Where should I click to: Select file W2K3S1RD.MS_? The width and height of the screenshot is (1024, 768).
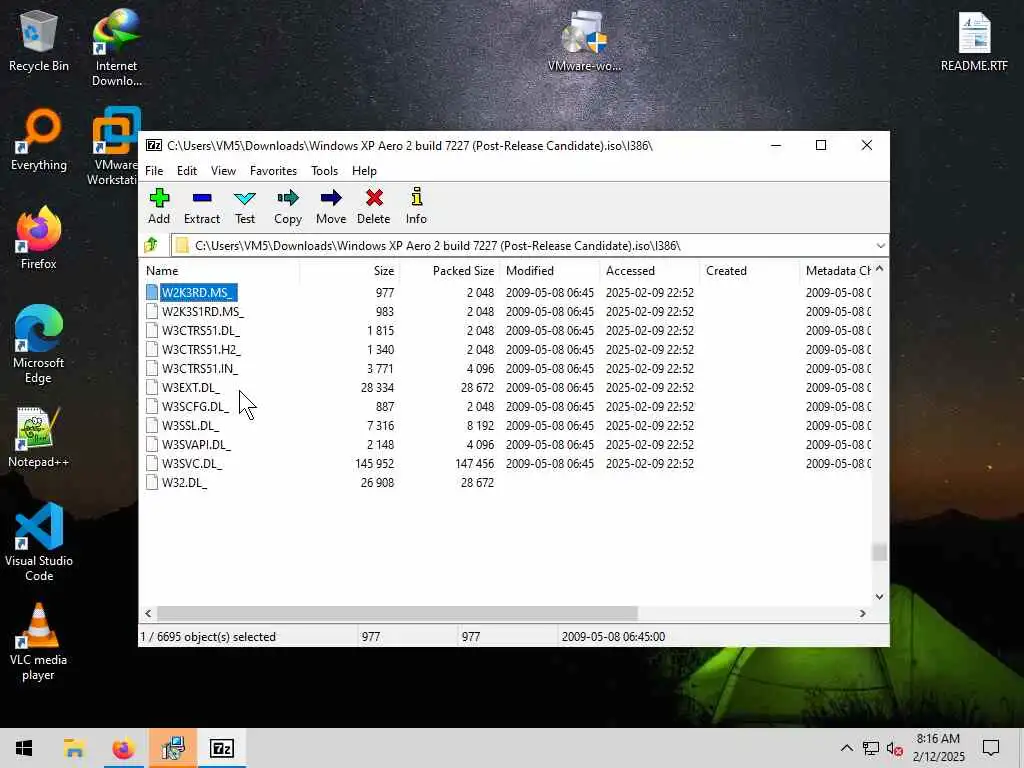click(202, 312)
